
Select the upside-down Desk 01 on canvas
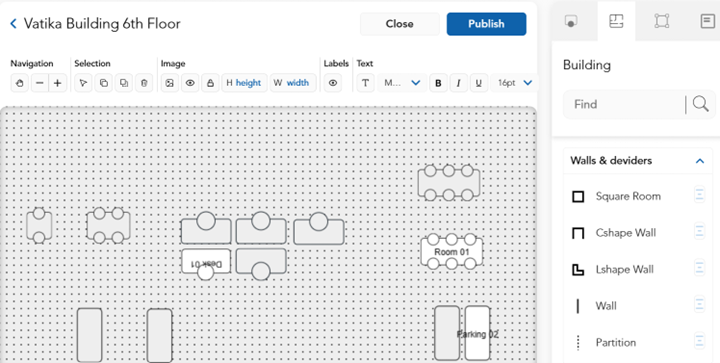(206, 263)
